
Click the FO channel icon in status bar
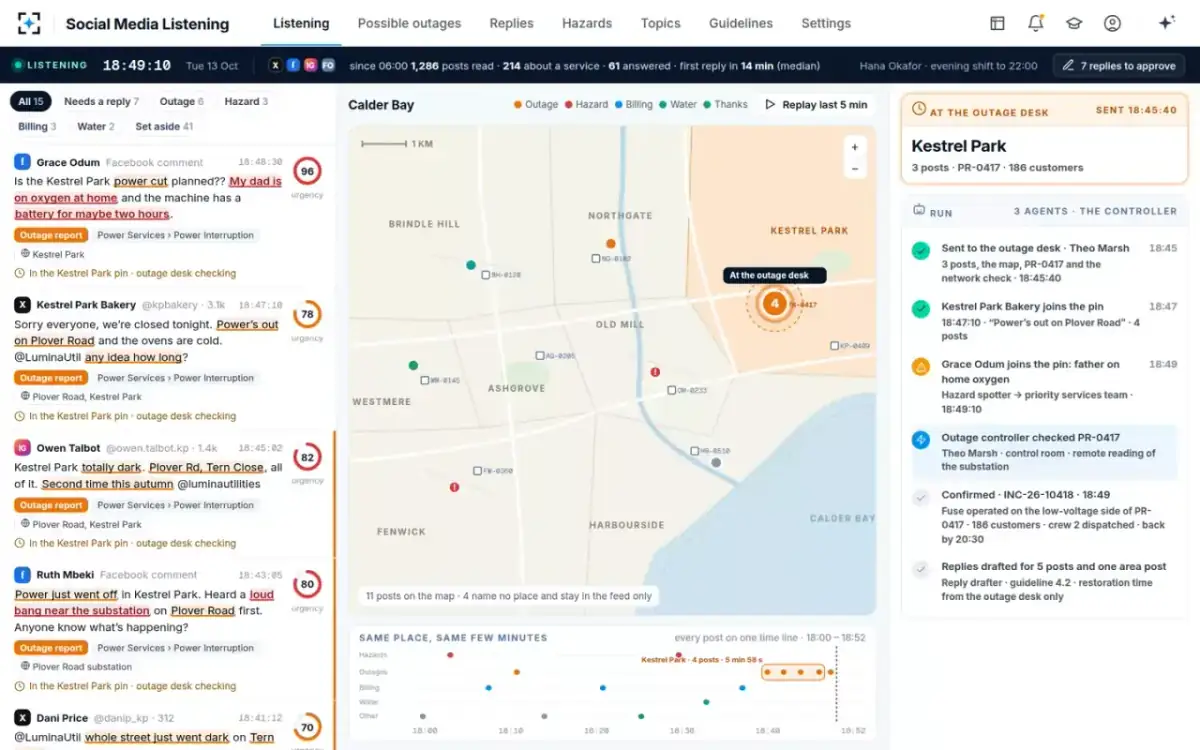click(328, 65)
